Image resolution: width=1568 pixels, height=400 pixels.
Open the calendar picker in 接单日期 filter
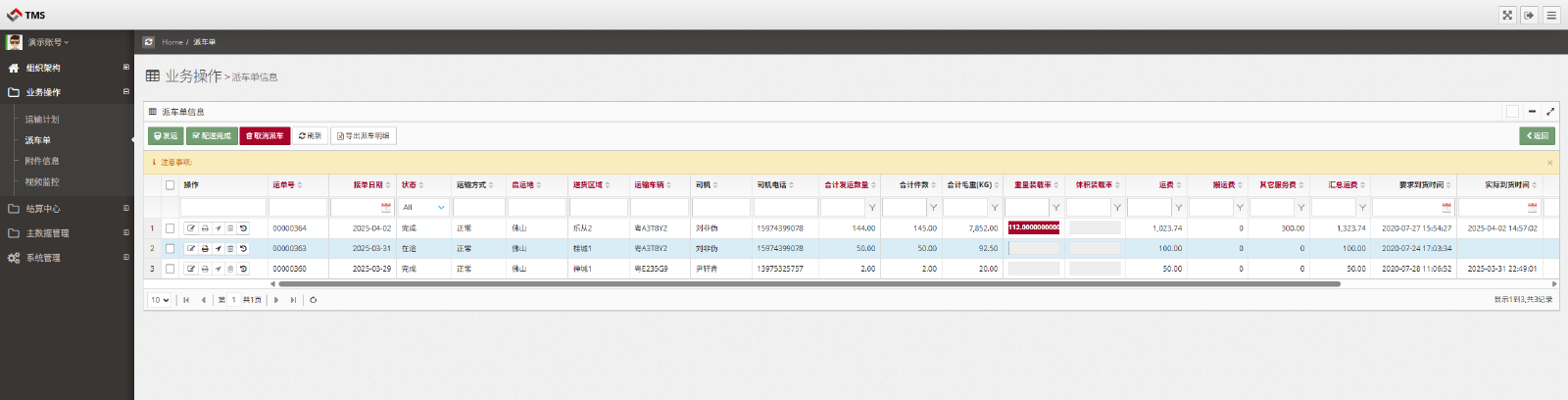coord(386,208)
